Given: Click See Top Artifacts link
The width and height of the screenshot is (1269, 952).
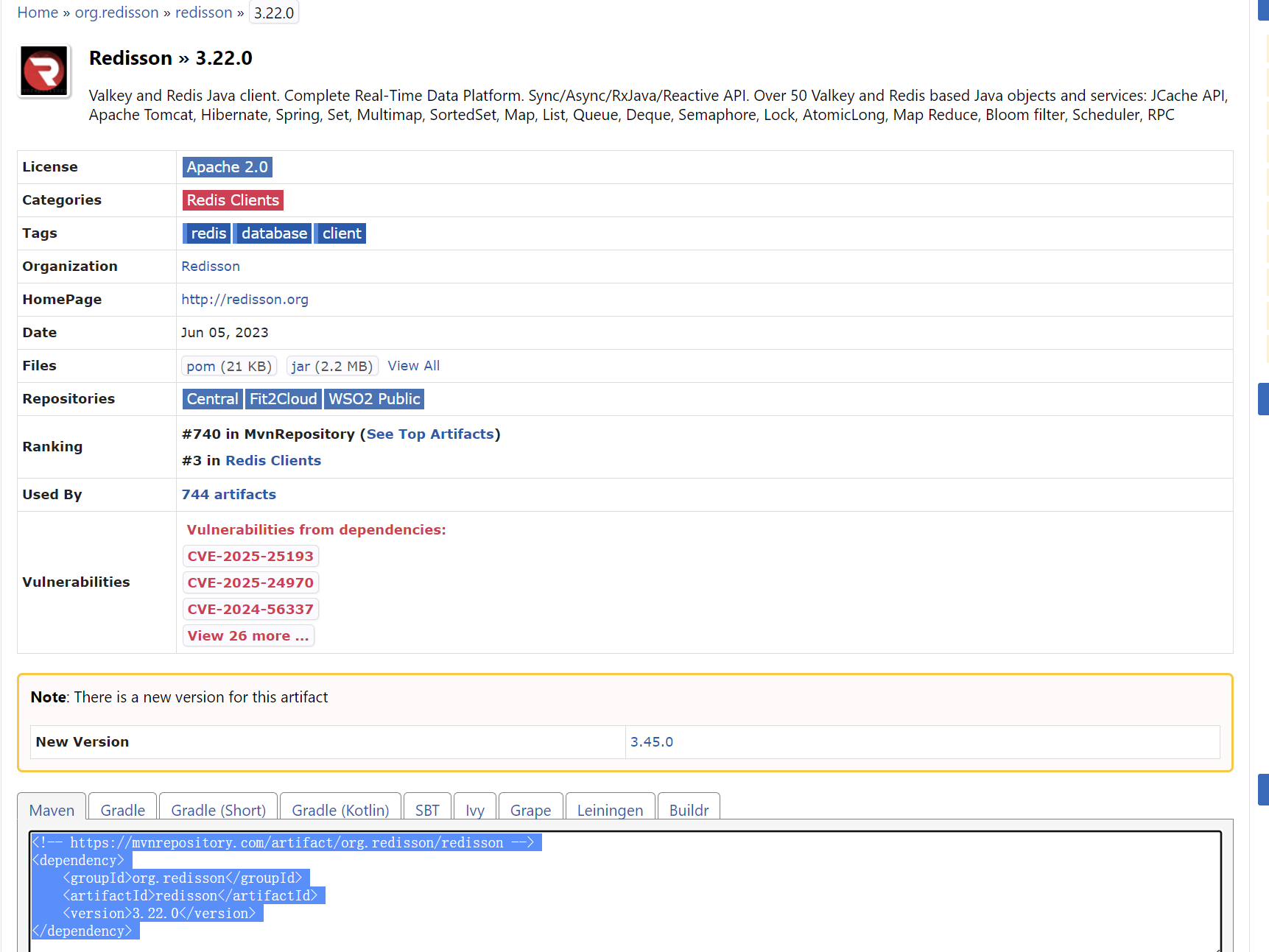Looking at the screenshot, I should [x=430, y=434].
